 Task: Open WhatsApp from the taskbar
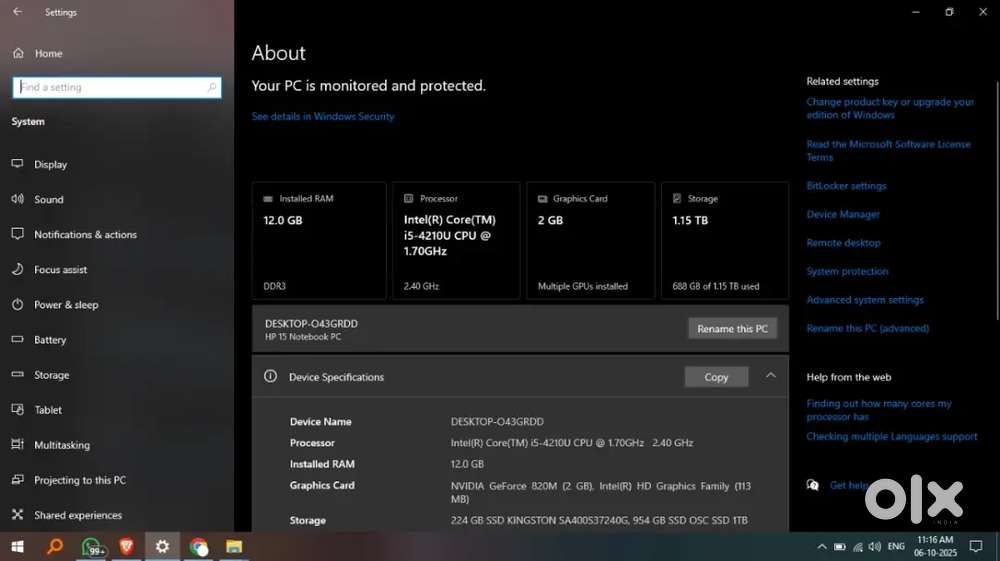(x=90, y=547)
